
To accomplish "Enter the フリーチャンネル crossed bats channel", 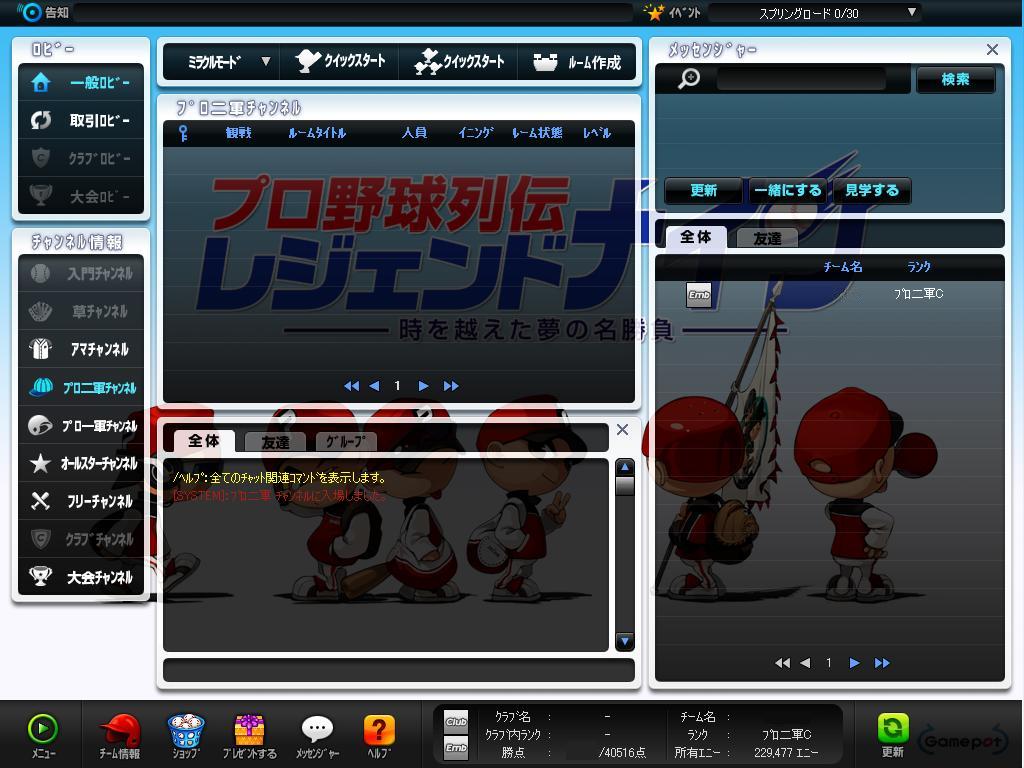I will [81, 501].
